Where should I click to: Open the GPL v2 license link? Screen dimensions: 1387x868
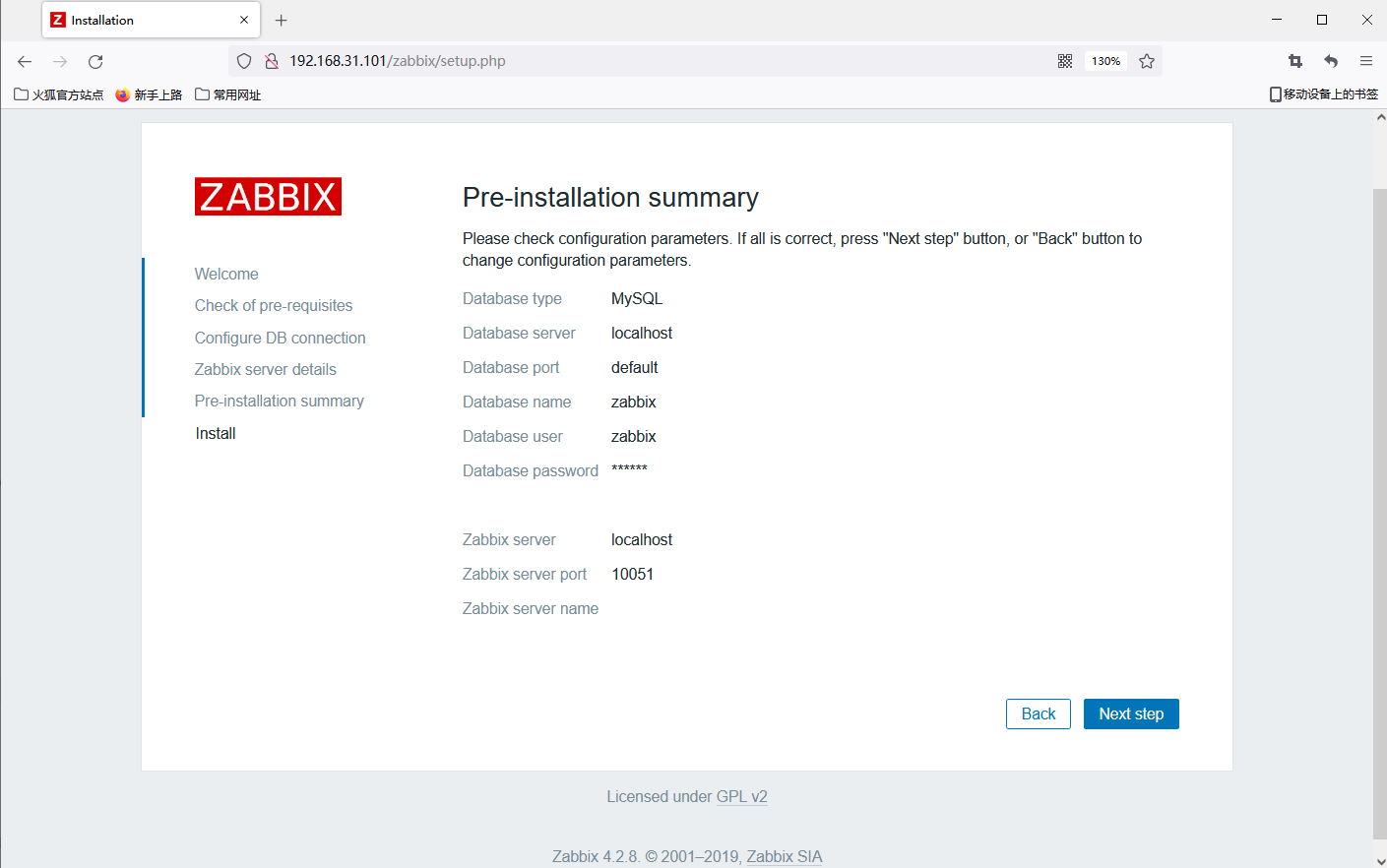tap(742, 796)
